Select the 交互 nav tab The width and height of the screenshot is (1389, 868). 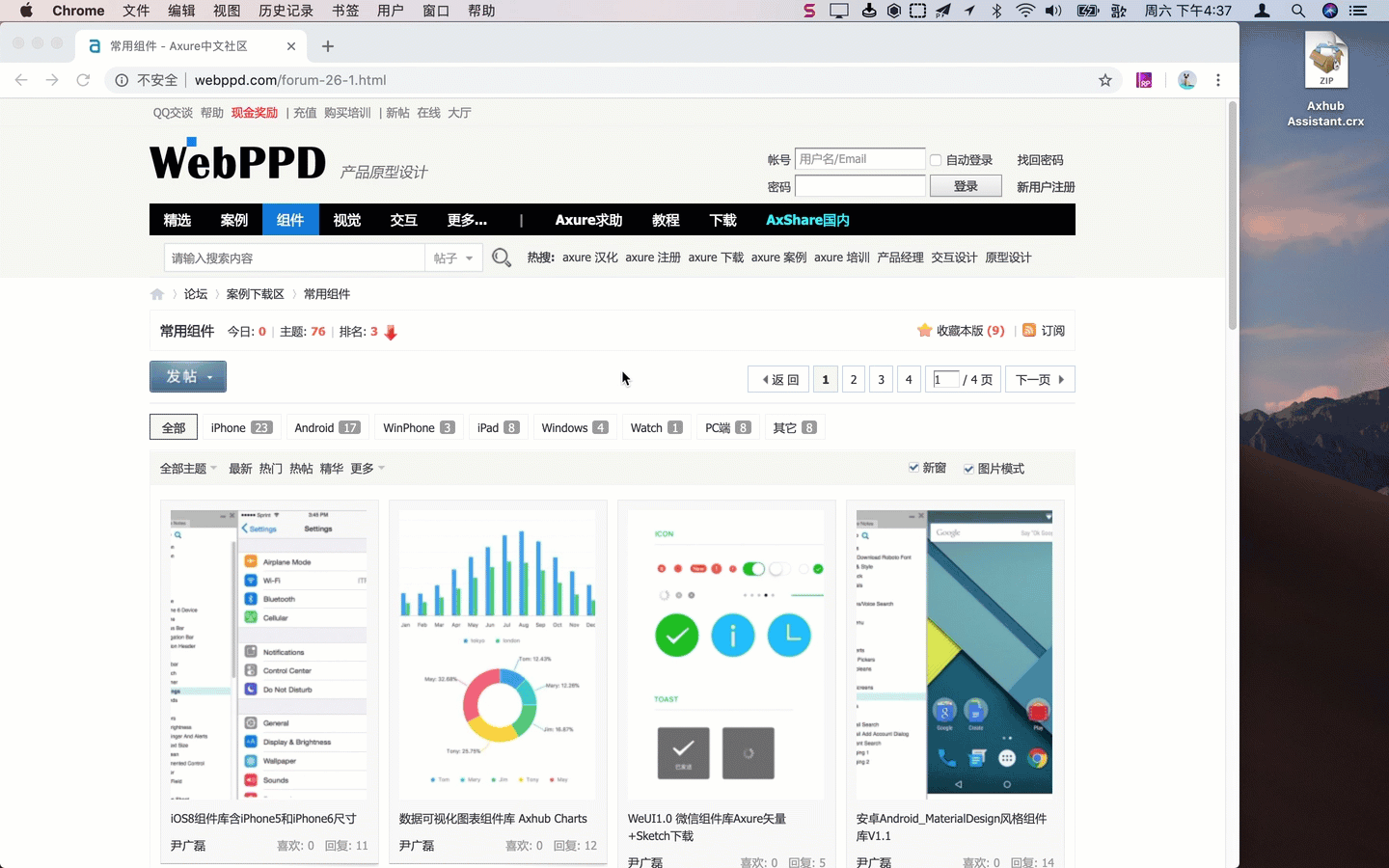[x=404, y=220]
